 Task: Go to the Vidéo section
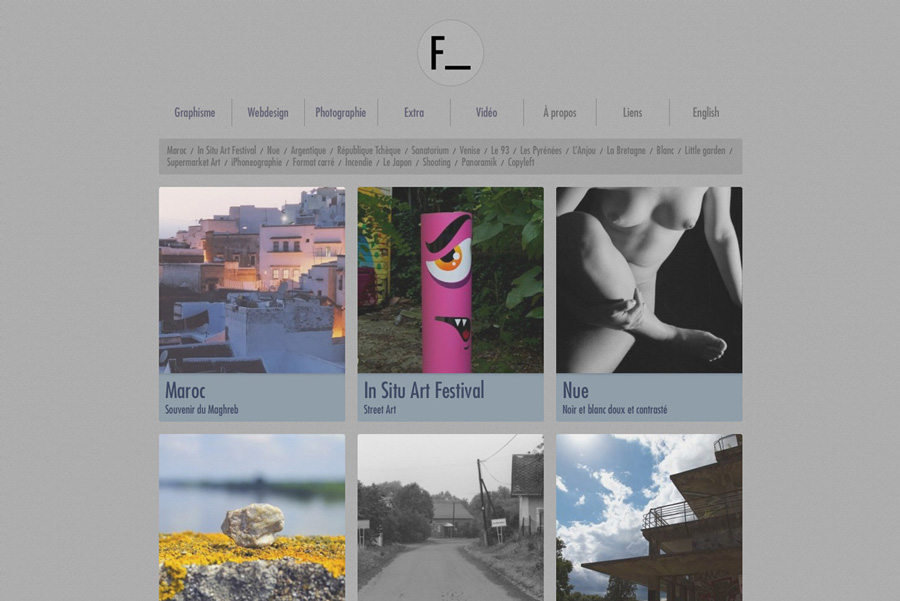coord(486,113)
